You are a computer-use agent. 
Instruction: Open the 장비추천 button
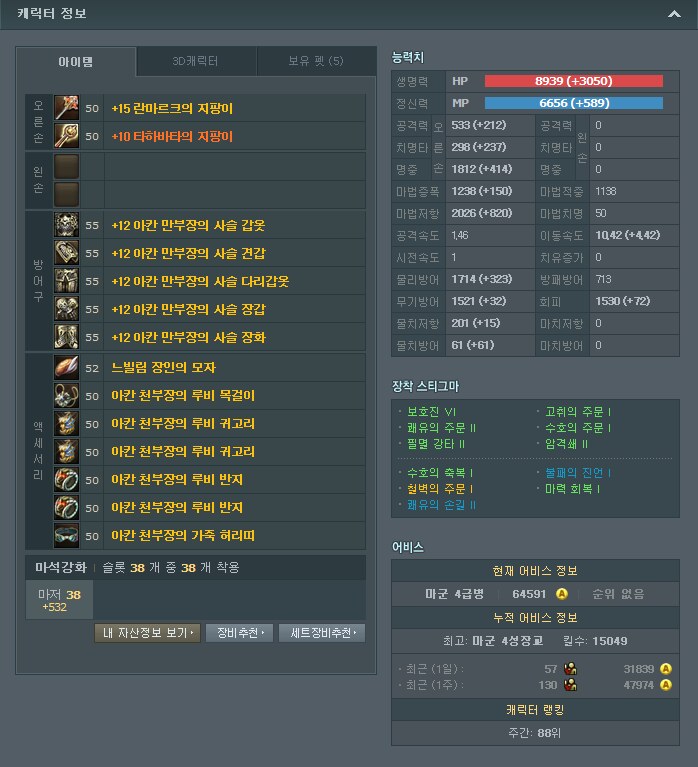240,633
